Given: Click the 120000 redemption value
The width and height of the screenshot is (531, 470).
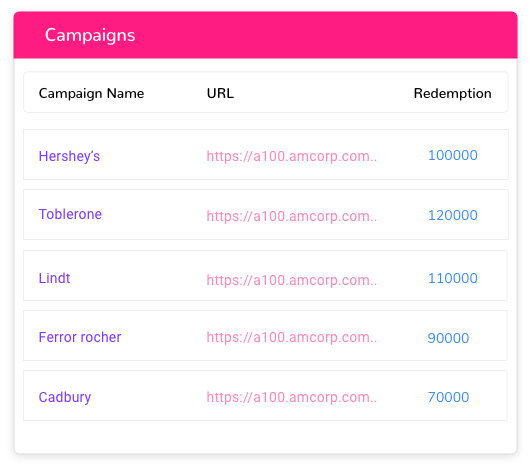Looking at the screenshot, I should 453,215.
